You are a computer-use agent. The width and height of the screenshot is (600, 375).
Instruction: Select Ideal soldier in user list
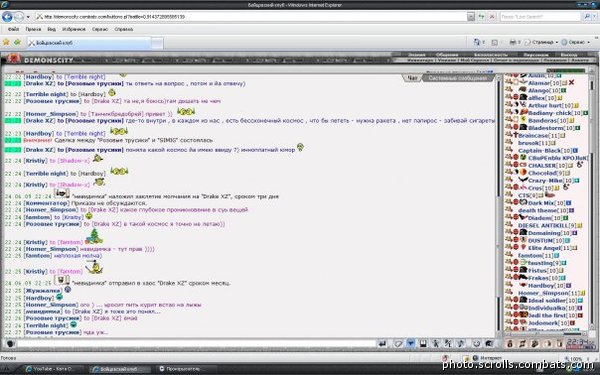tap(547, 300)
